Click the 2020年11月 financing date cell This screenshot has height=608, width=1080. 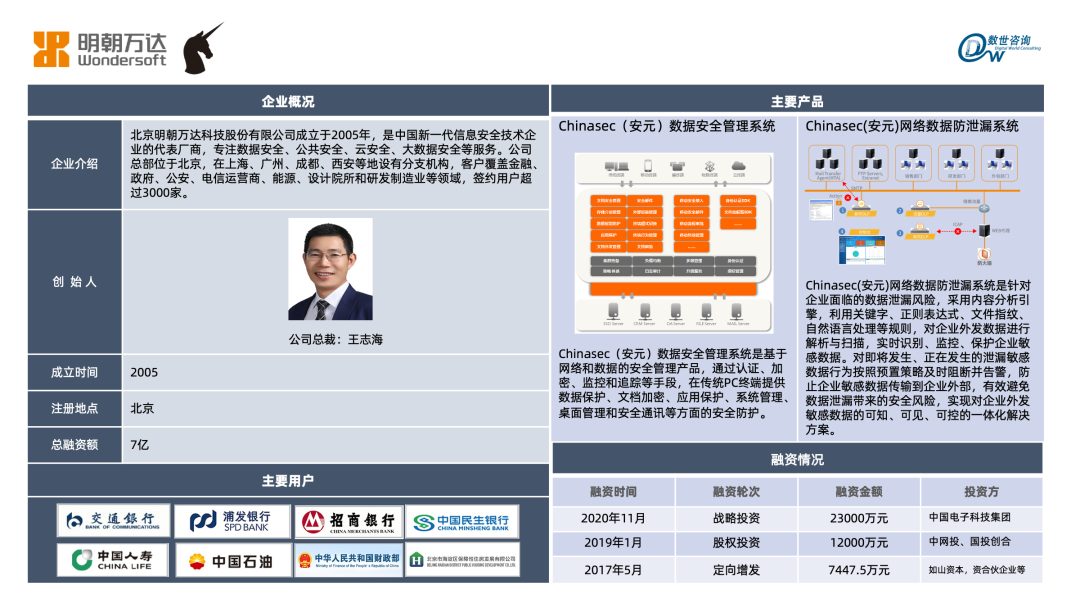tap(613, 518)
